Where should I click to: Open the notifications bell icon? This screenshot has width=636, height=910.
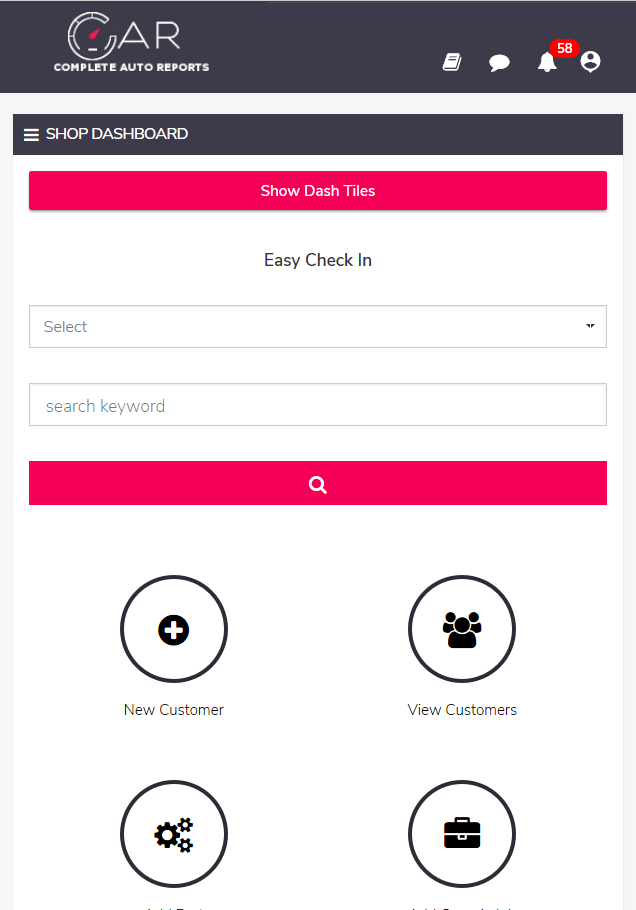[547, 62]
